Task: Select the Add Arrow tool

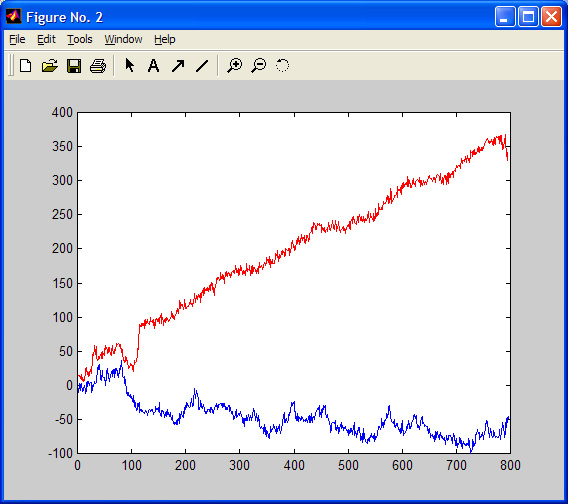Action: 178,66
